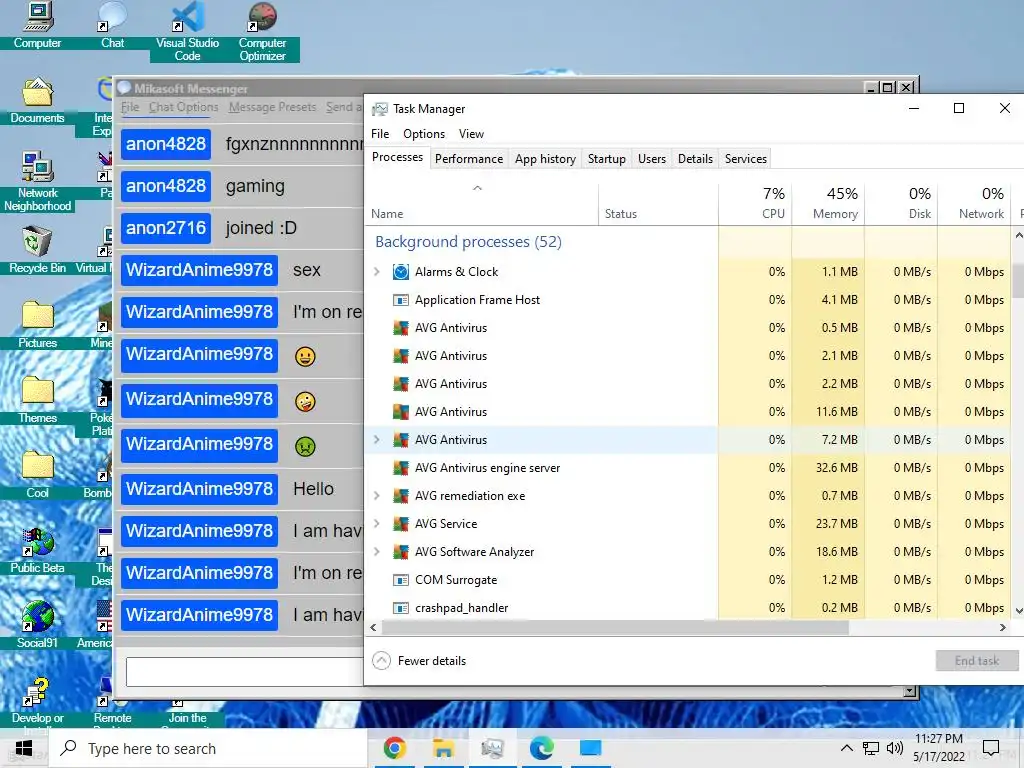Select the COM Surrogate process row
The image size is (1024, 768).
click(688, 580)
